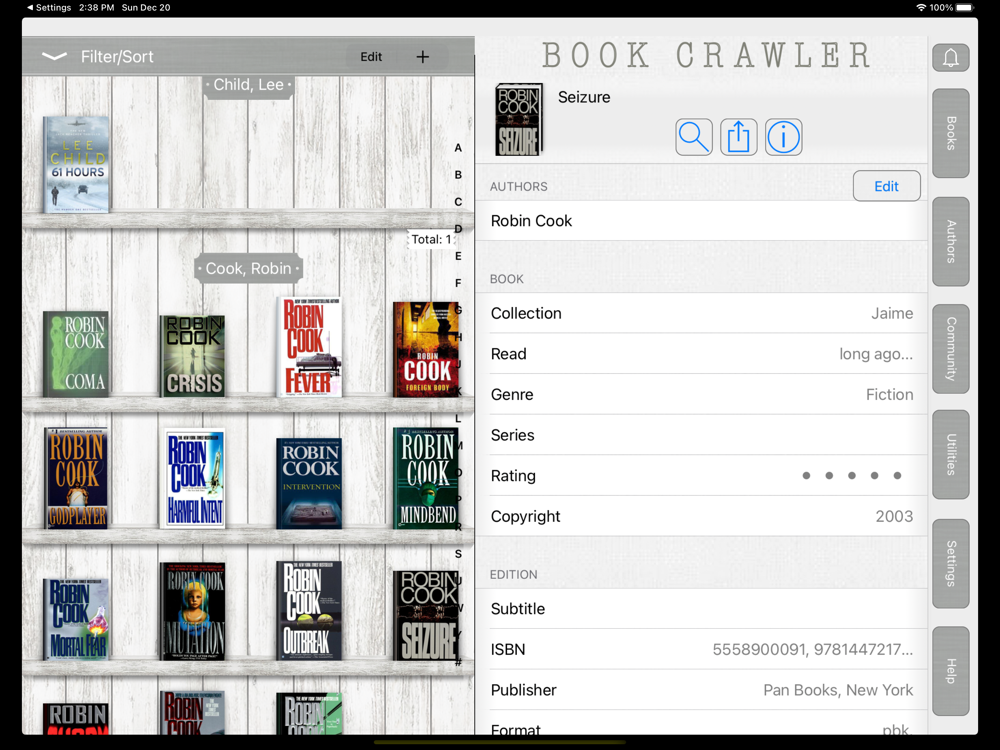Jump to letter B in index
The height and width of the screenshot is (750, 1000).
point(458,175)
